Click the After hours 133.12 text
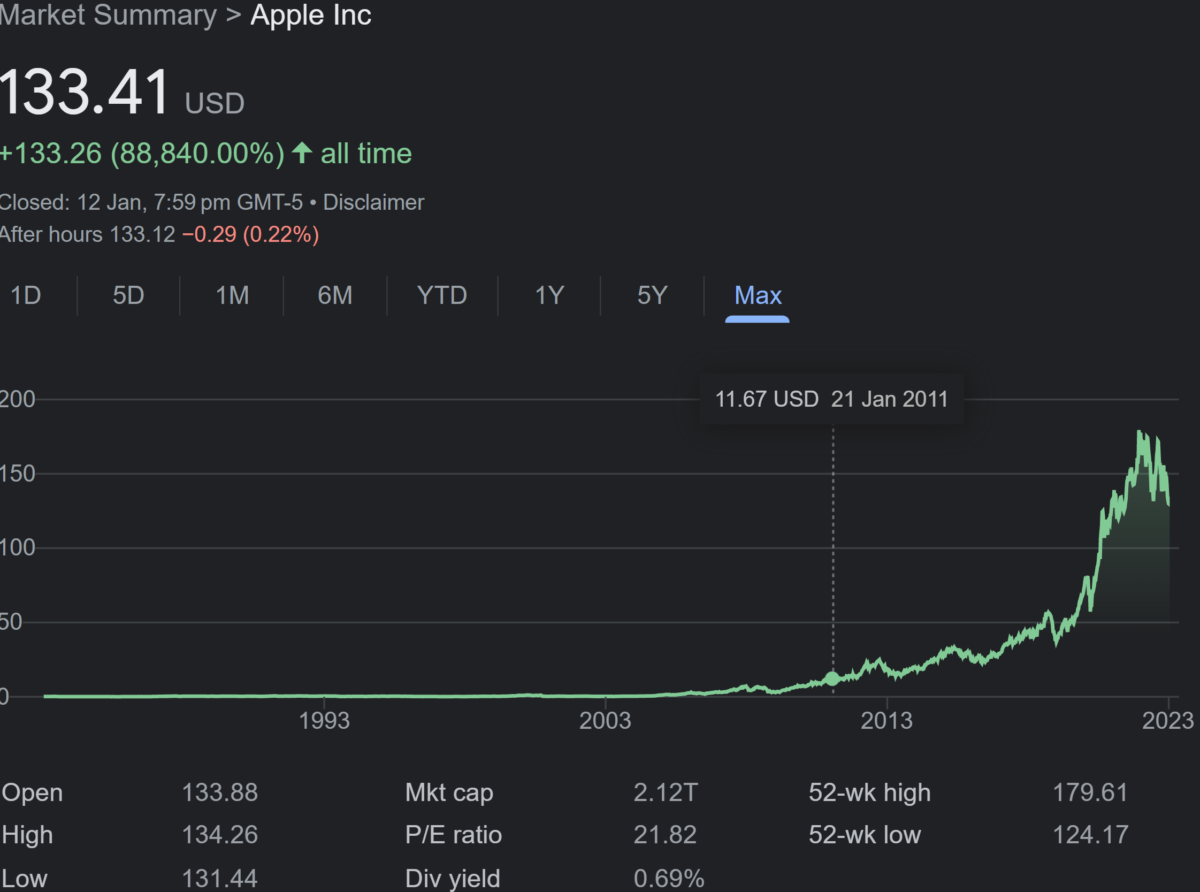This screenshot has width=1200, height=892. 88,235
